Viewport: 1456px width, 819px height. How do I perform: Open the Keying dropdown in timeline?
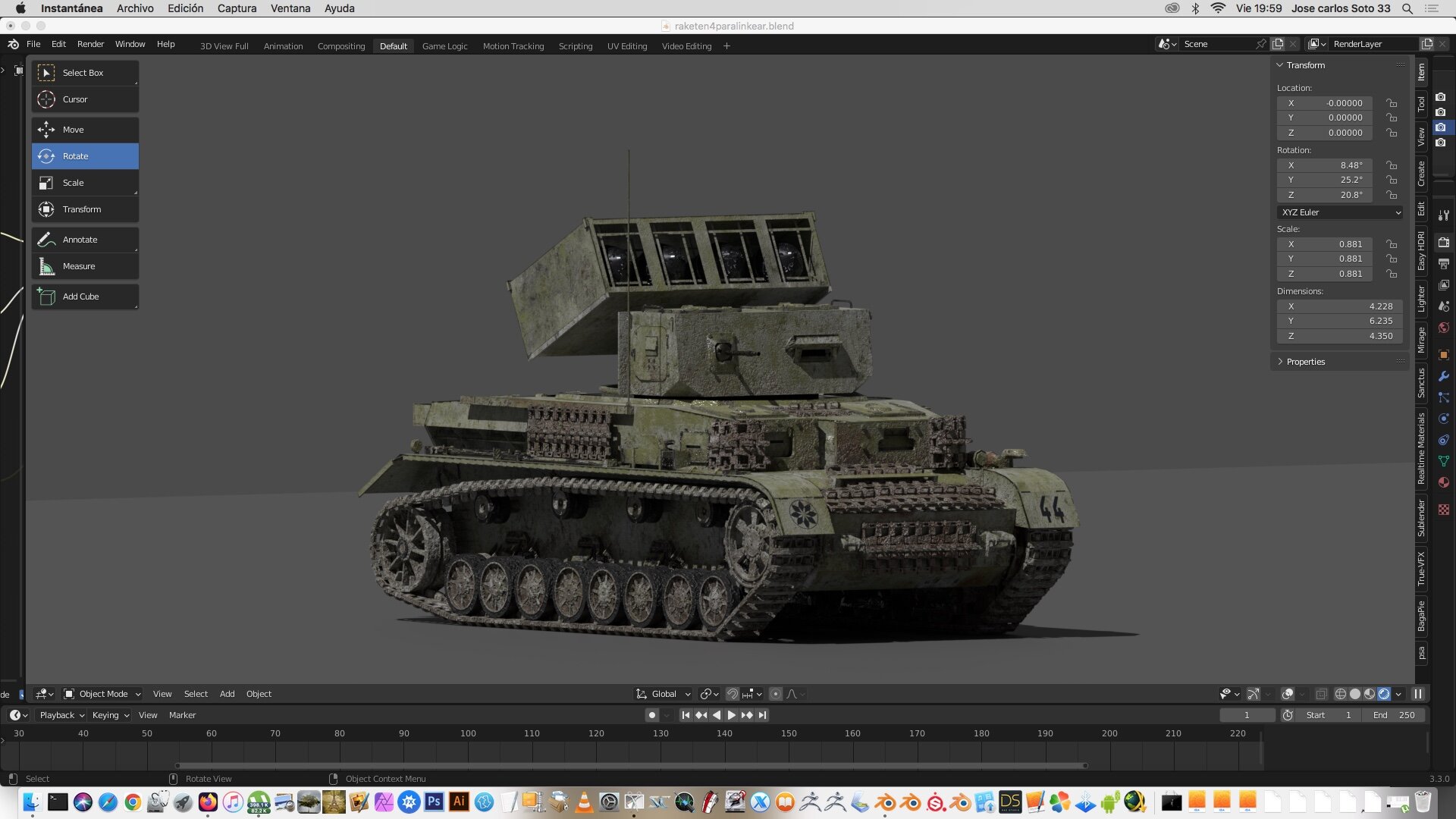pyautogui.click(x=111, y=715)
